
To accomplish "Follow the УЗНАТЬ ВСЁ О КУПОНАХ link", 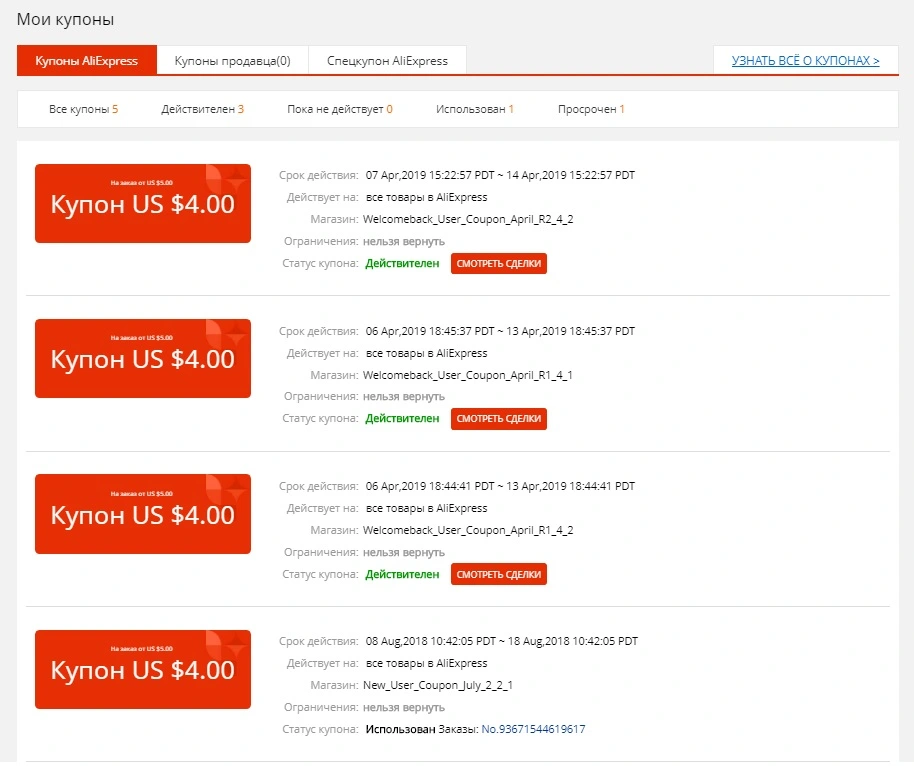I will [x=805, y=61].
